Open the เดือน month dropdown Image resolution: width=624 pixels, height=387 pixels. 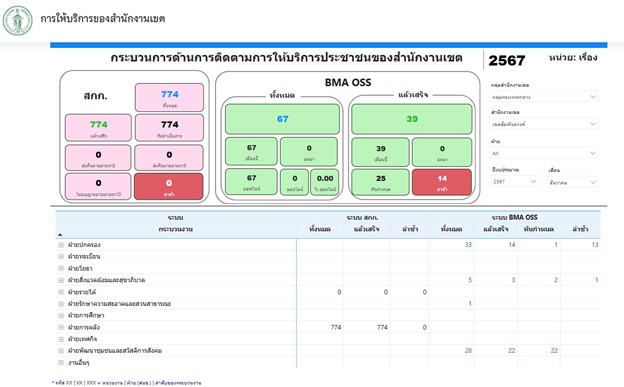(x=573, y=182)
